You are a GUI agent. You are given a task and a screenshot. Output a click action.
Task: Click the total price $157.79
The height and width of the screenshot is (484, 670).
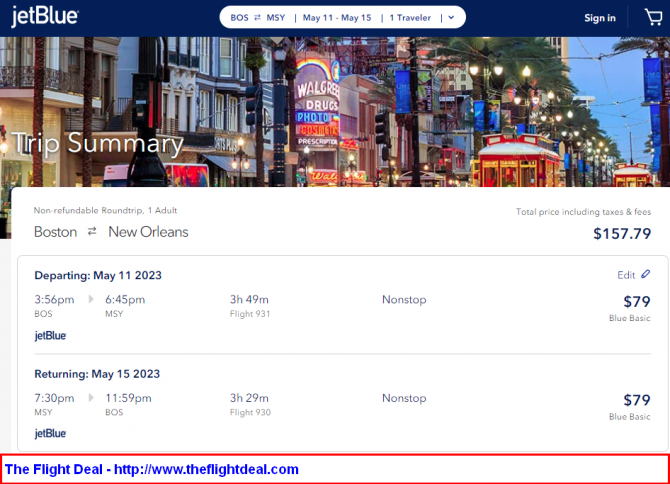tap(621, 234)
